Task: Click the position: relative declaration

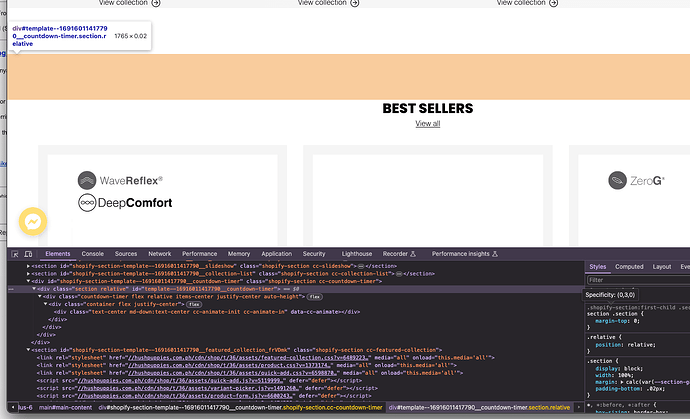Action: click(625, 345)
